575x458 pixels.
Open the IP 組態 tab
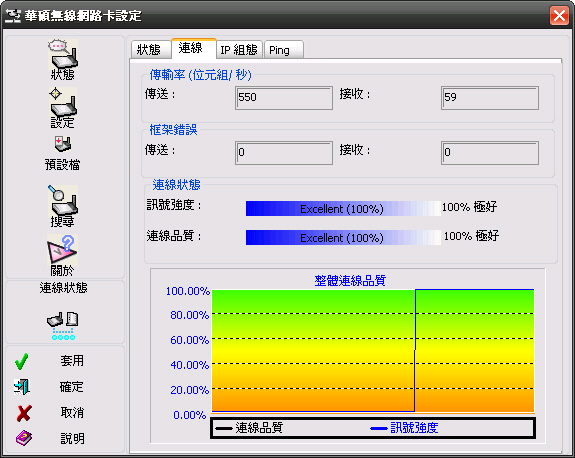click(239, 50)
